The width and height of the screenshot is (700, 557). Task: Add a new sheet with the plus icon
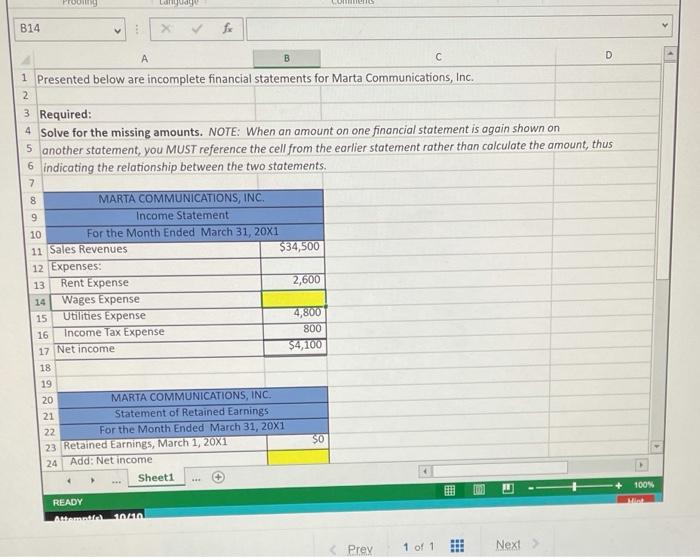[218, 478]
